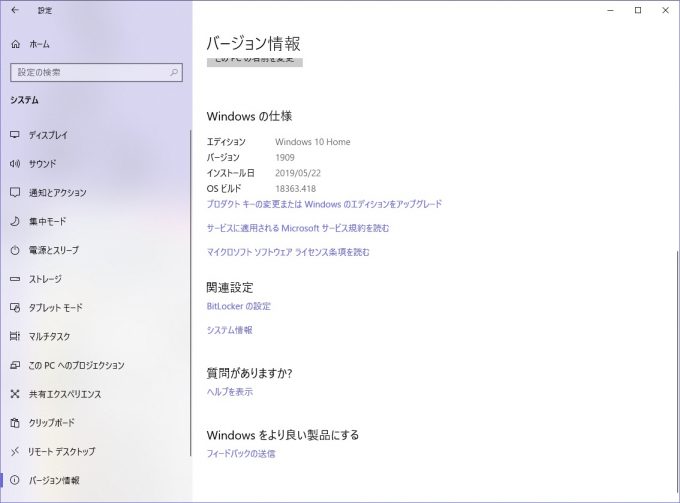
Task: Select ストレージ in sidebar
Action: pos(95,279)
